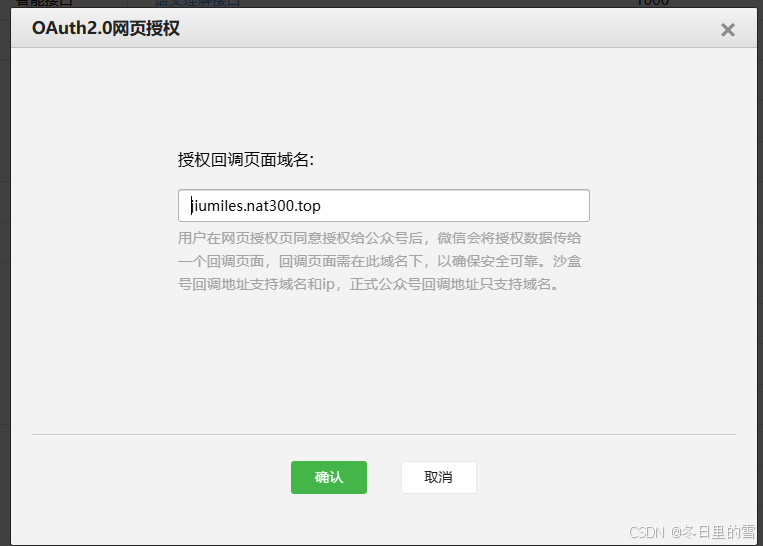
Task: Close the OAuth2.0 authorization dialog
Action: [x=727, y=30]
